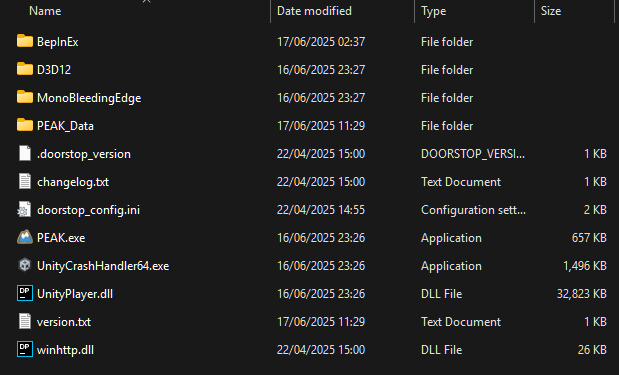Select the MonoBleedingEdge folder icon
Image resolution: width=619 pixels, height=375 pixels.
pyautogui.click(x=24, y=97)
